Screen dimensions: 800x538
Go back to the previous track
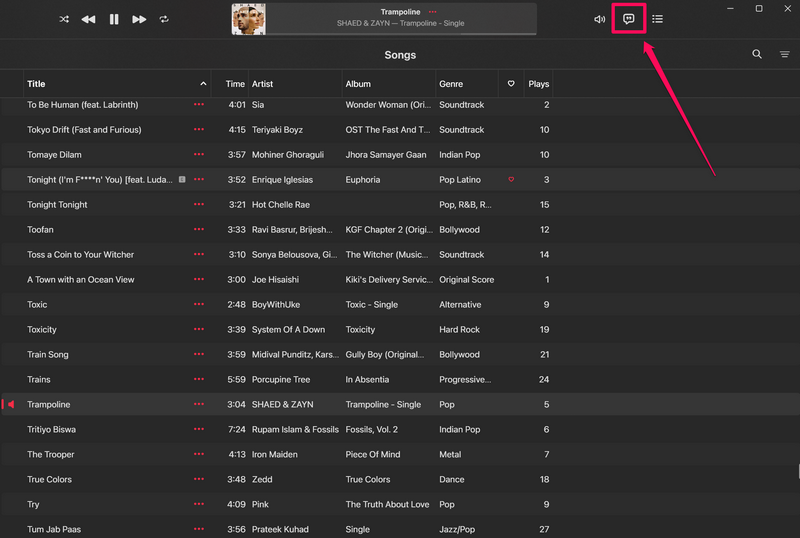coord(89,19)
